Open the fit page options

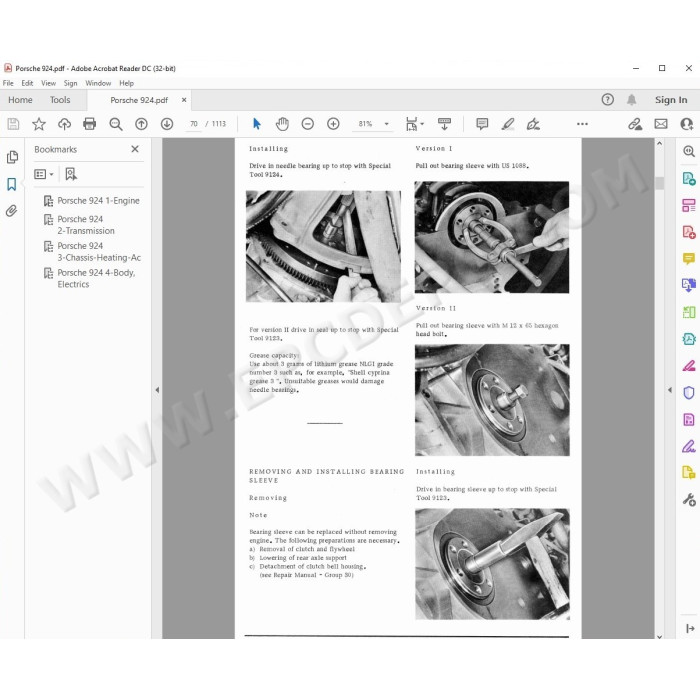click(414, 124)
